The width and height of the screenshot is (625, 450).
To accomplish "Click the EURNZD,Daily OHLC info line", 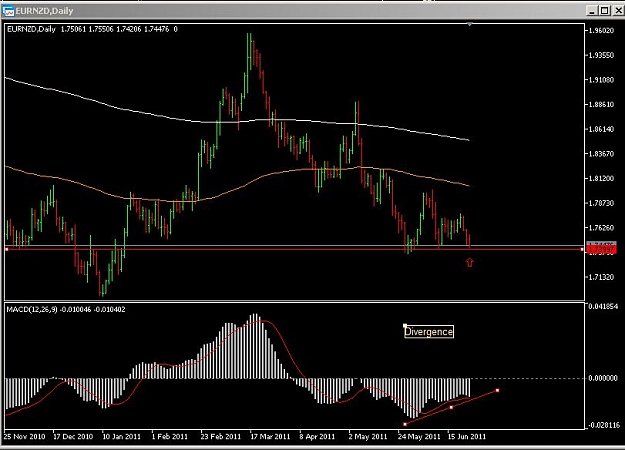I will [92, 29].
